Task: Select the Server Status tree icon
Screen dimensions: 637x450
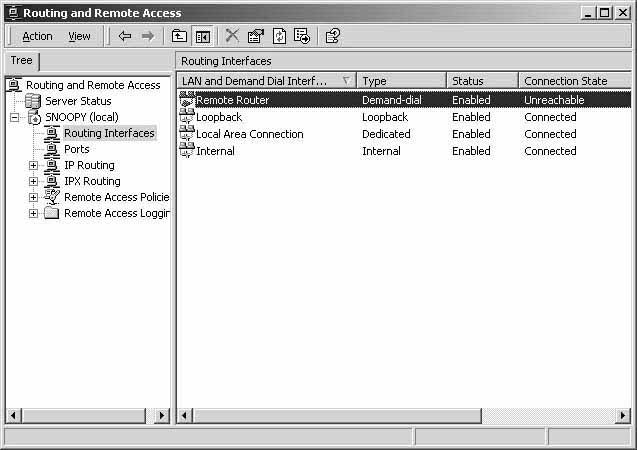Action: (x=33, y=101)
